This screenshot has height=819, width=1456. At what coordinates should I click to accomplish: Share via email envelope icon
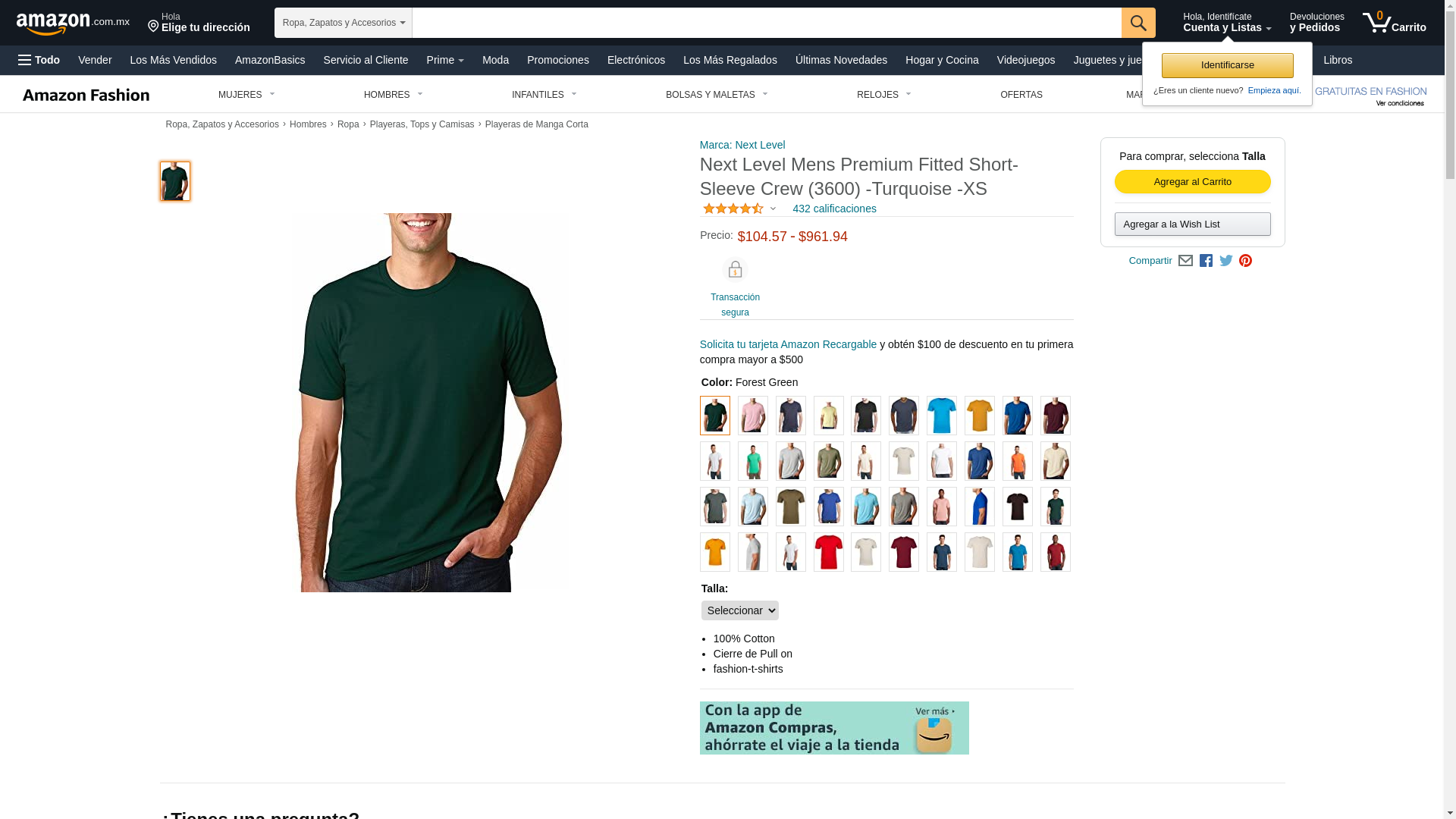point(1185,261)
